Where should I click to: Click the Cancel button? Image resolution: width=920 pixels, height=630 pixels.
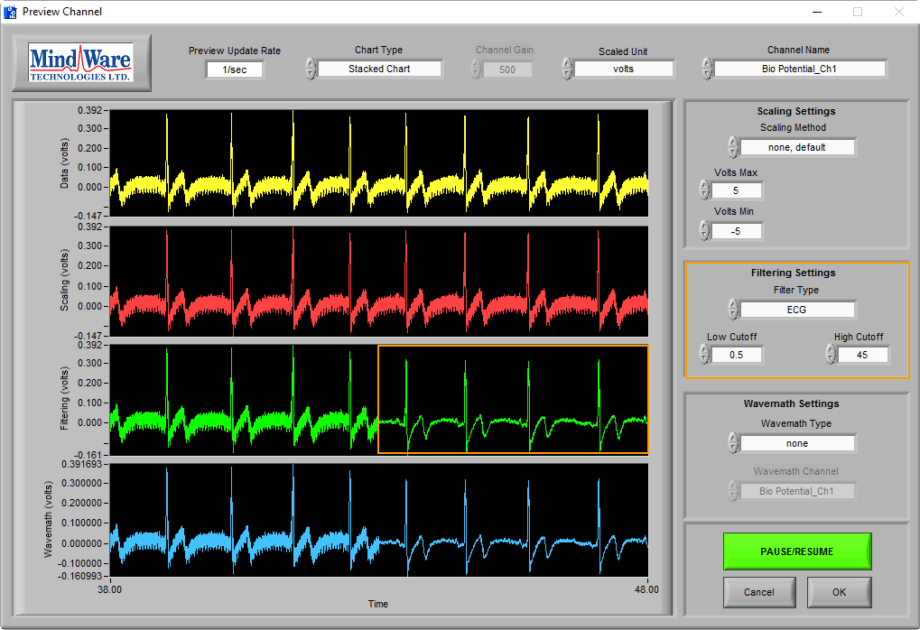pos(759,591)
